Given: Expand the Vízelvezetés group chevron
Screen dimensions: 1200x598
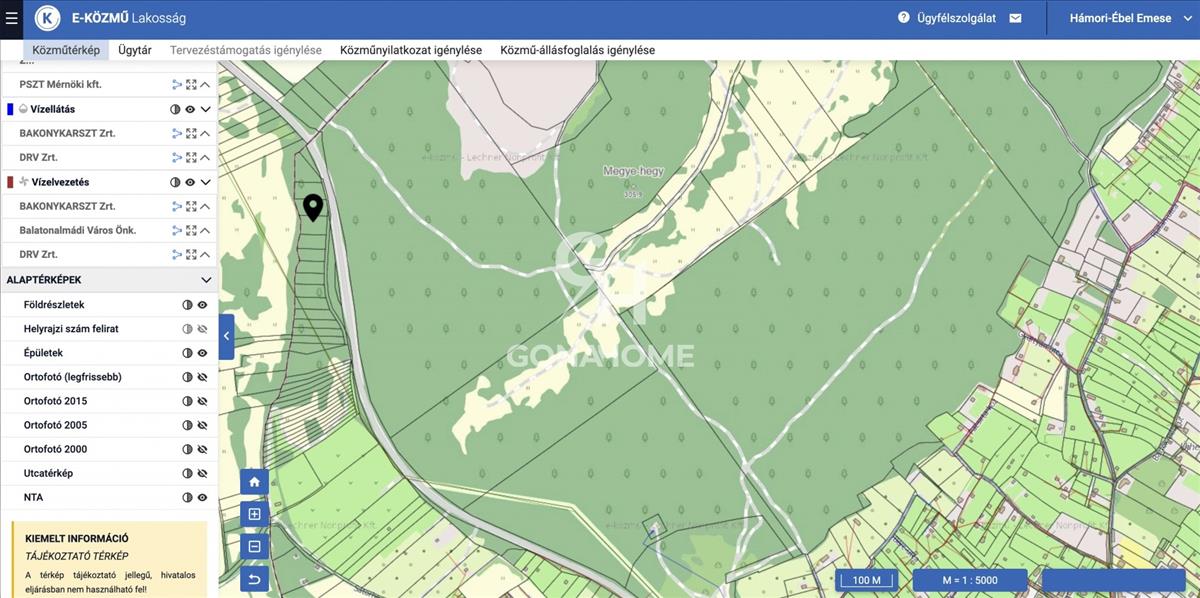Looking at the screenshot, I should click(206, 182).
